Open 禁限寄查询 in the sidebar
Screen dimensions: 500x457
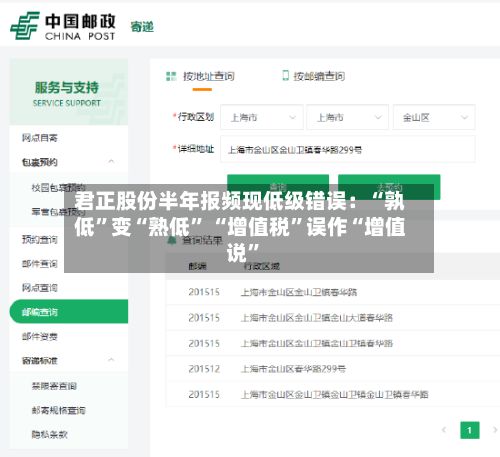54,386
